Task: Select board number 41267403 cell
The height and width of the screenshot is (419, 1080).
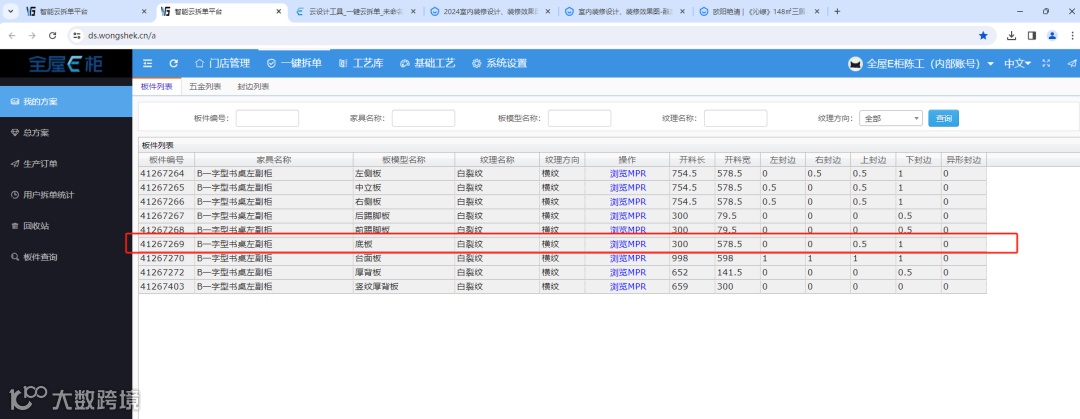Action: point(166,287)
